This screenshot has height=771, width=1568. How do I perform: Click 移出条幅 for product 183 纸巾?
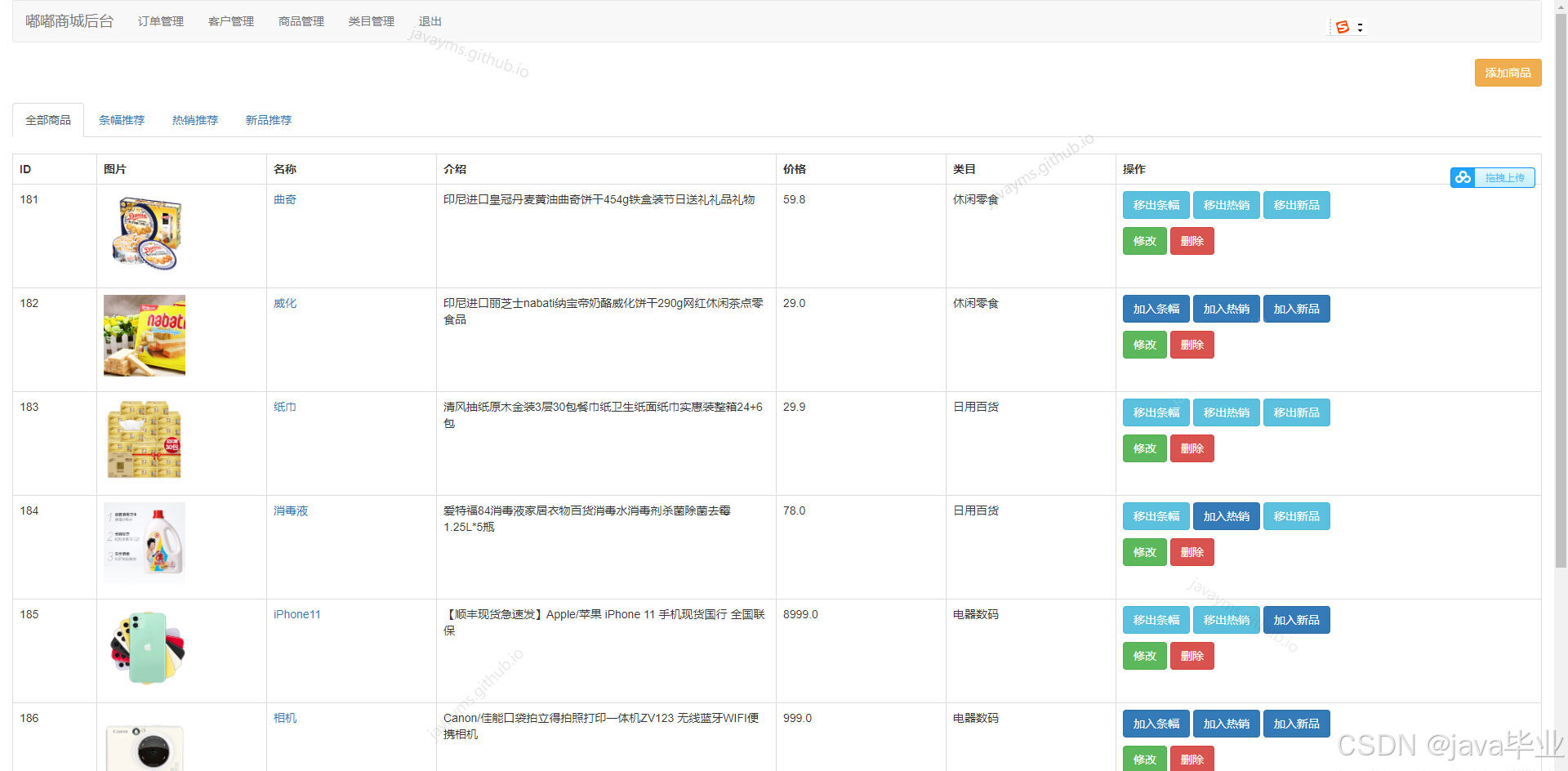tap(1156, 412)
